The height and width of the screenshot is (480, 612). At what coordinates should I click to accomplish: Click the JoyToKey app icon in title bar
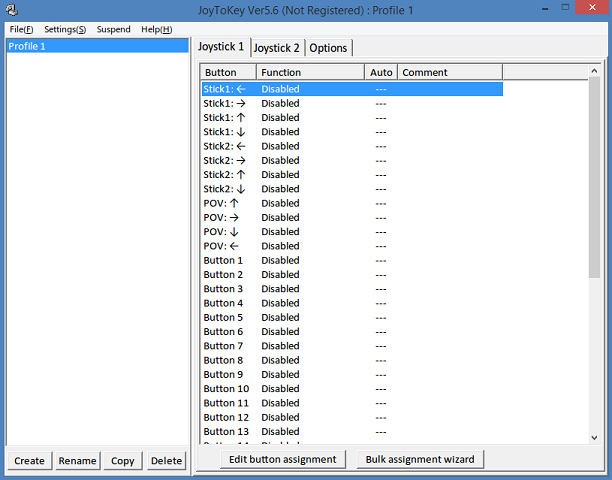coord(12,10)
